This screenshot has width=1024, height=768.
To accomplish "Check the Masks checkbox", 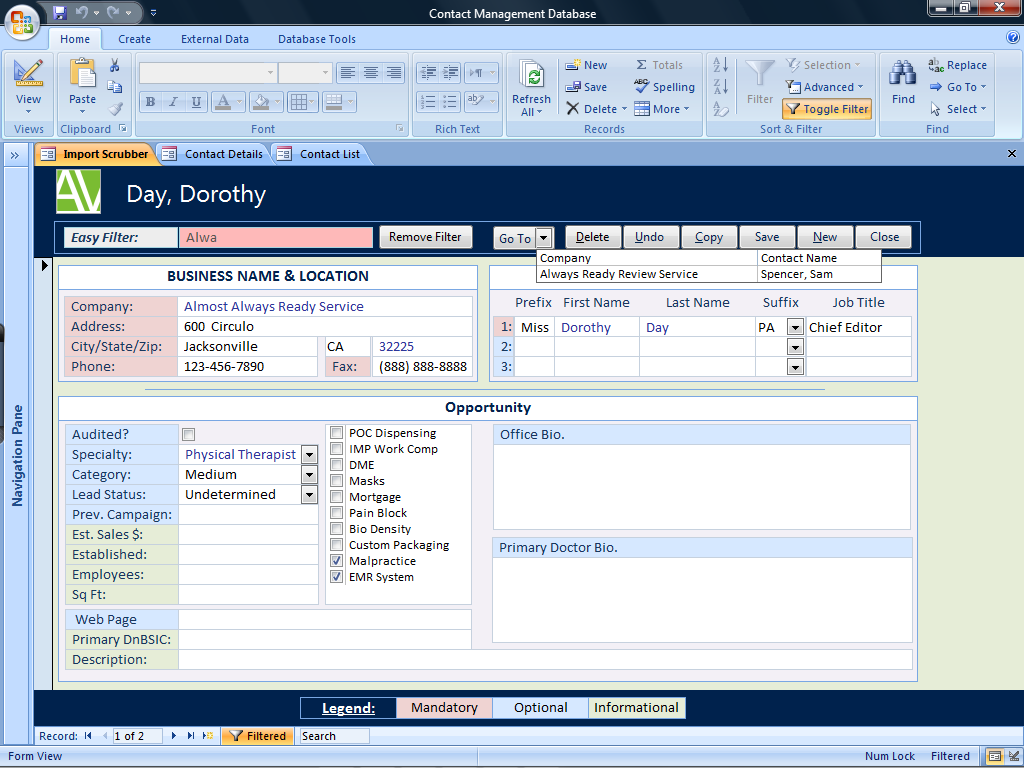I will click(x=336, y=481).
